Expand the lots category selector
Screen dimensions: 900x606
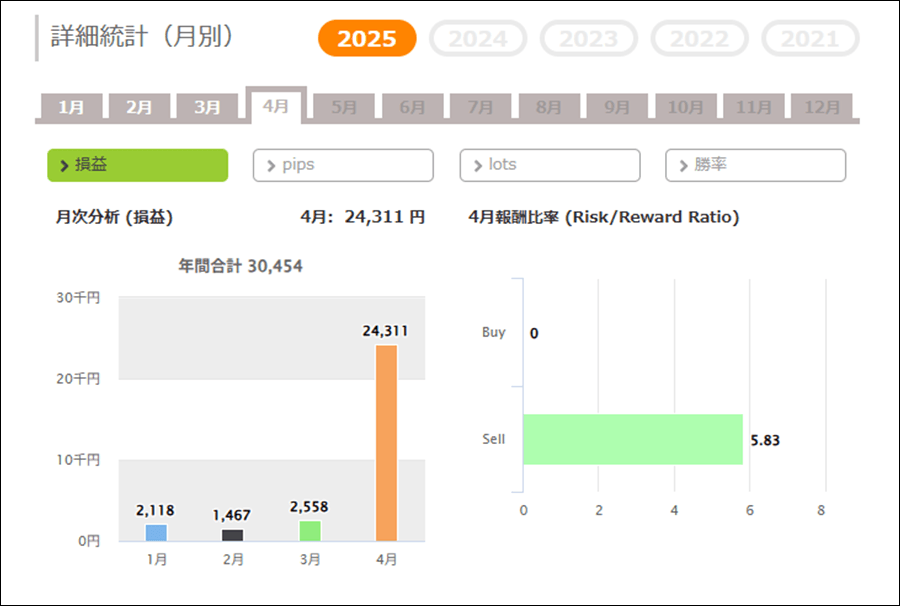(x=549, y=165)
